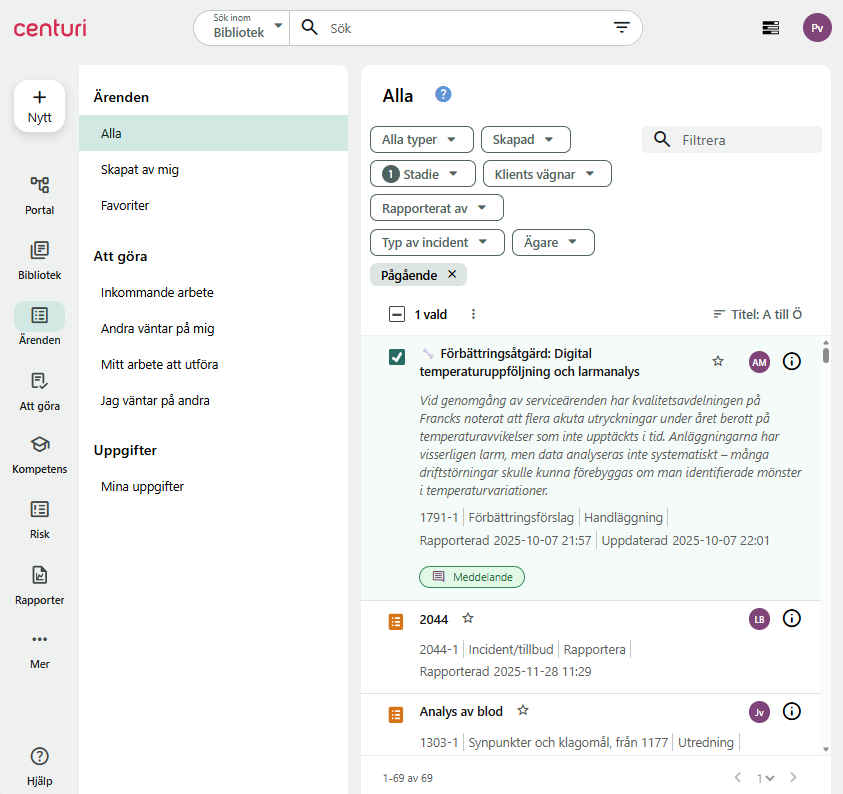Expand the Alla typer dropdown
This screenshot has width=843, height=794.
click(x=420, y=140)
